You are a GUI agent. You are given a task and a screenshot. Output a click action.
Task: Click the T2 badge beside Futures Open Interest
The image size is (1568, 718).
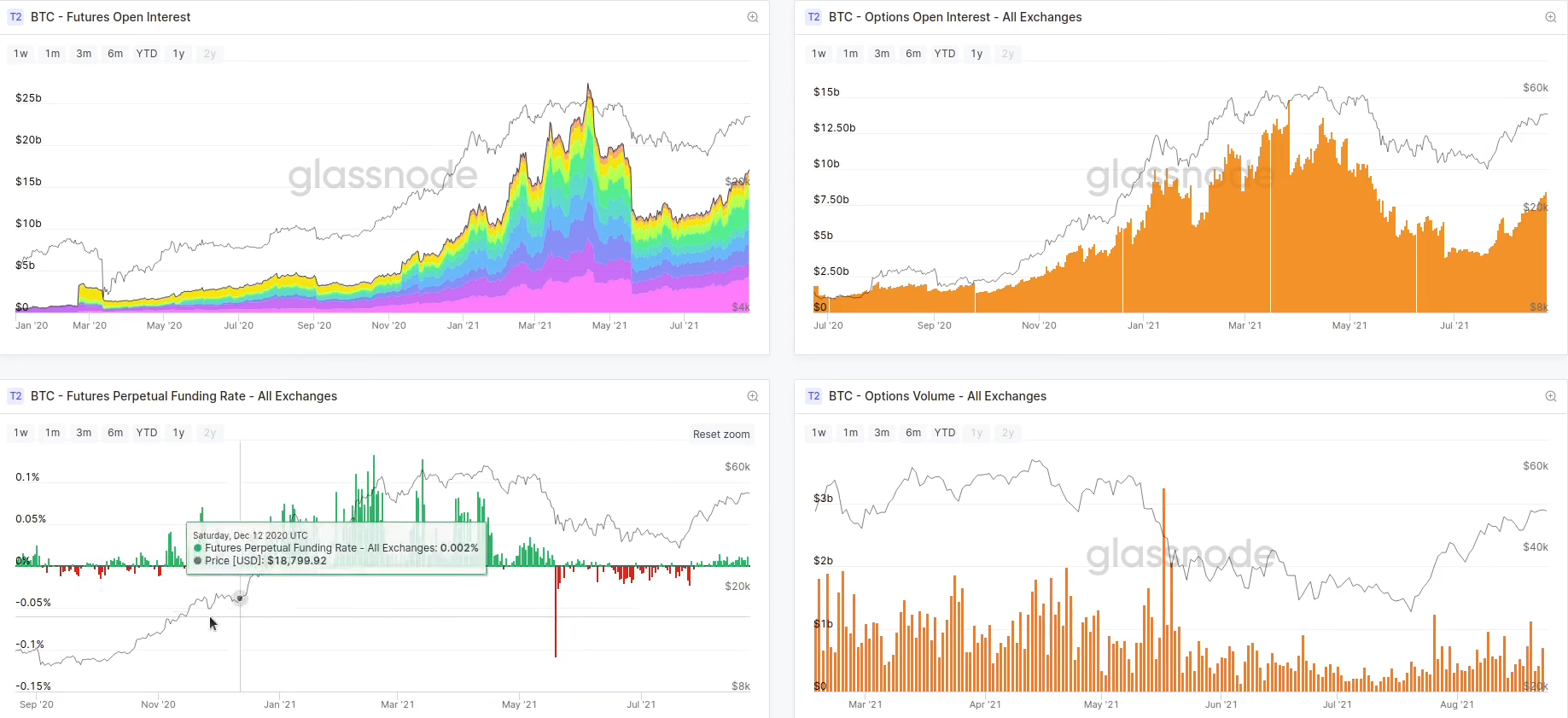pos(15,17)
